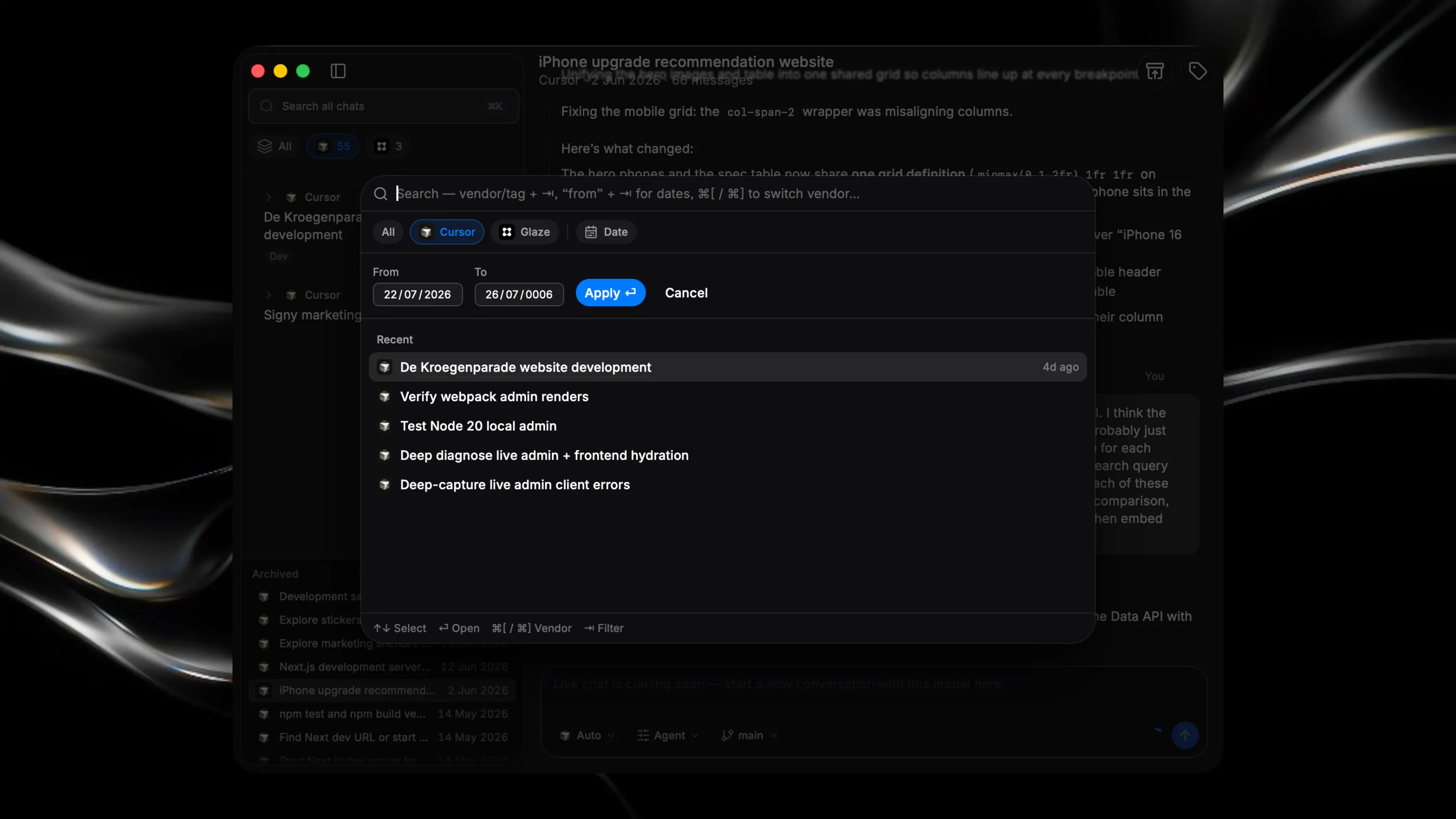Click the archive chat icon

point(1155,71)
